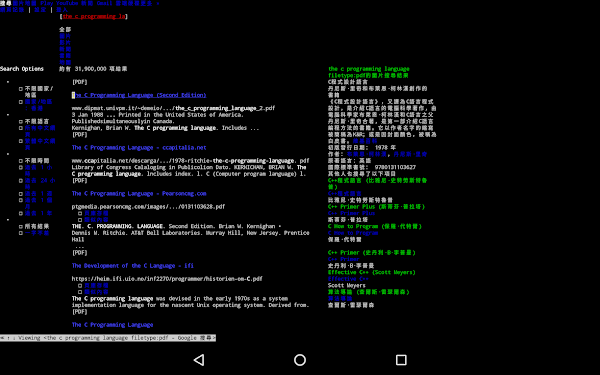Choose the 國家/地區:香港 region filter
The width and height of the screenshot is (600, 375).
click(x=38, y=105)
